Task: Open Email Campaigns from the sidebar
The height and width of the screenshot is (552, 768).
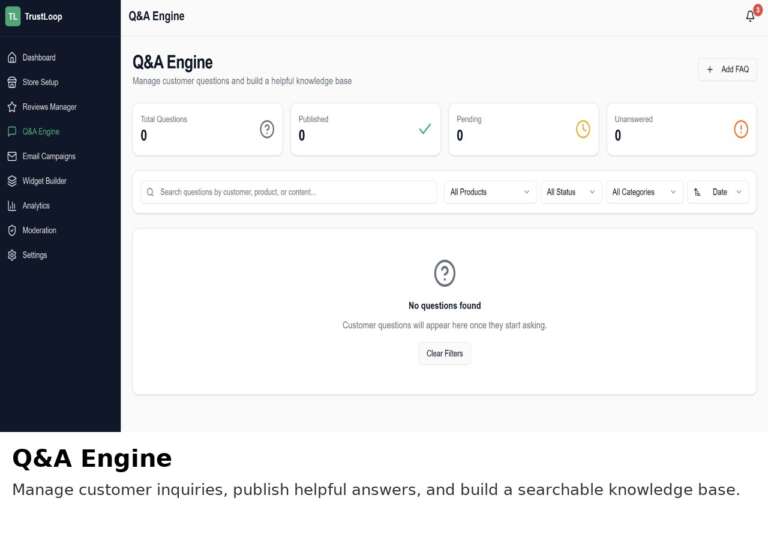Action: click(x=48, y=156)
